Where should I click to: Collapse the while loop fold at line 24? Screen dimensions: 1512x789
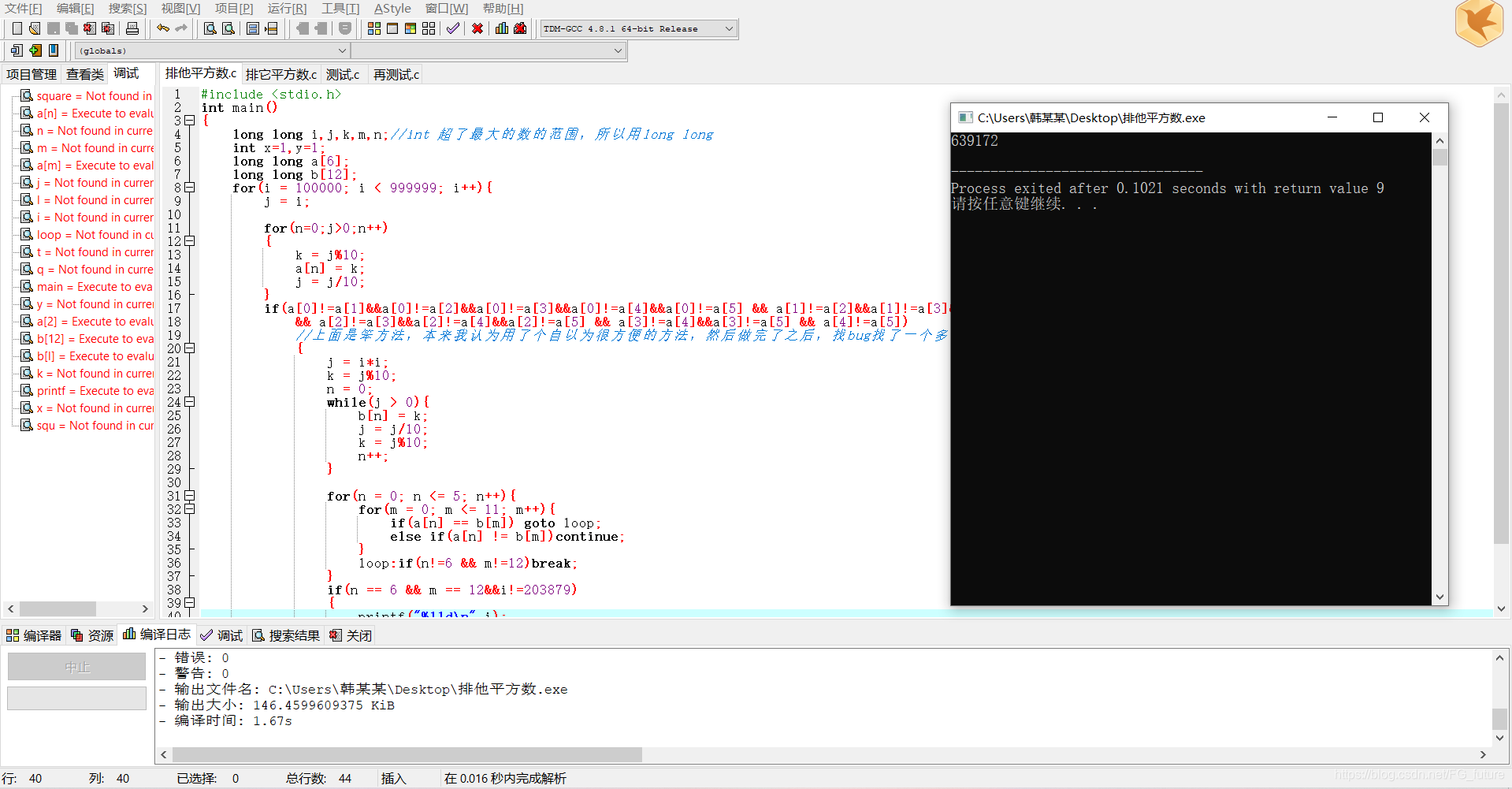tap(189, 402)
